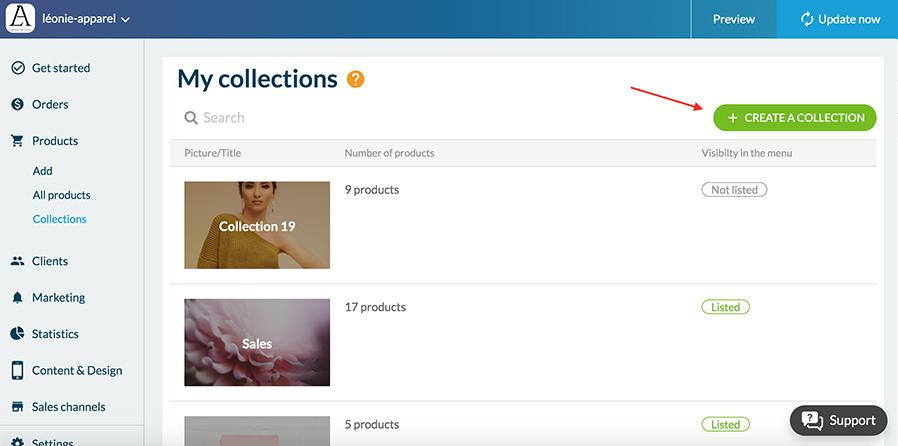Toggle Collection 19 Not listed badge

pyautogui.click(x=734, y=190)
